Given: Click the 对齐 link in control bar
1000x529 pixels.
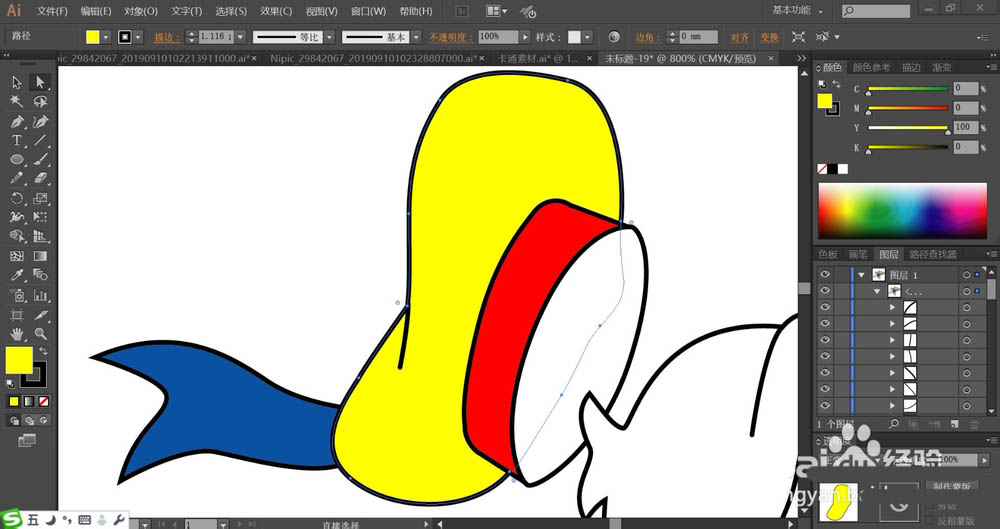Looking at the screenshot, I should click(x=740, y=37).
